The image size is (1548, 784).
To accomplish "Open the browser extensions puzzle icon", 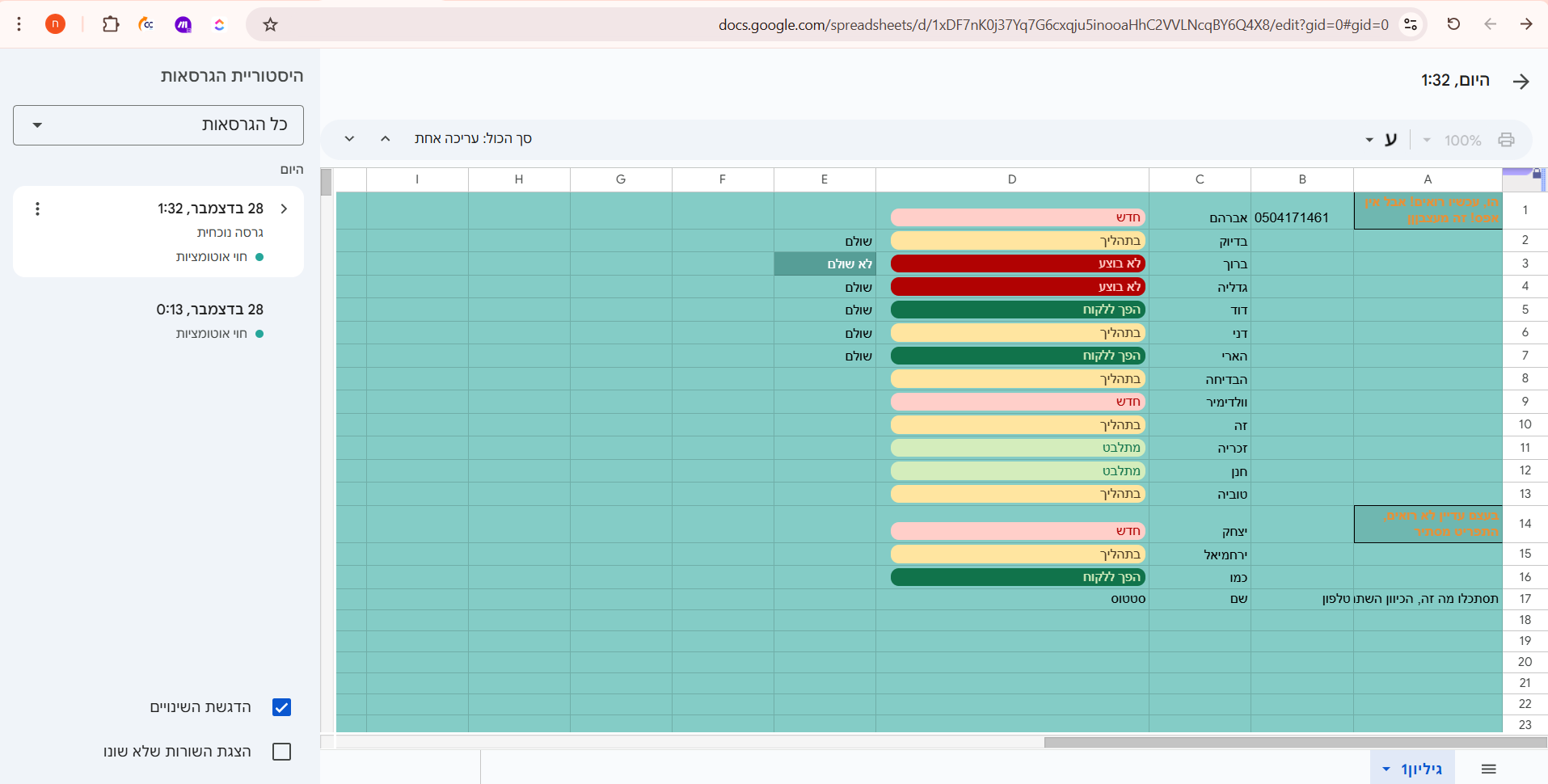I will (111, 24).
